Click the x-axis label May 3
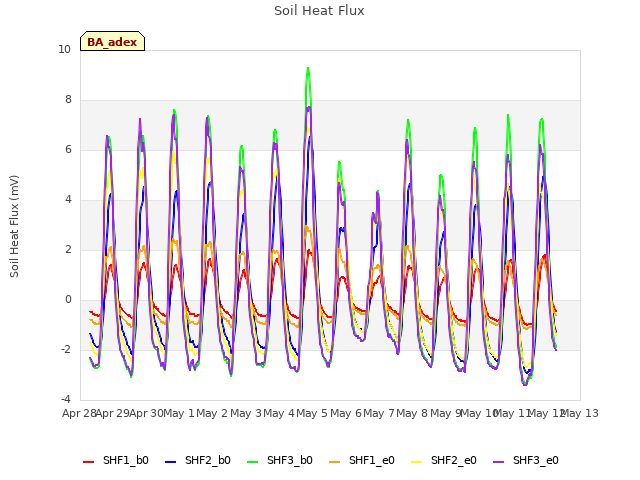The height and width of the screenshot is (480, 640). point(246,413)
